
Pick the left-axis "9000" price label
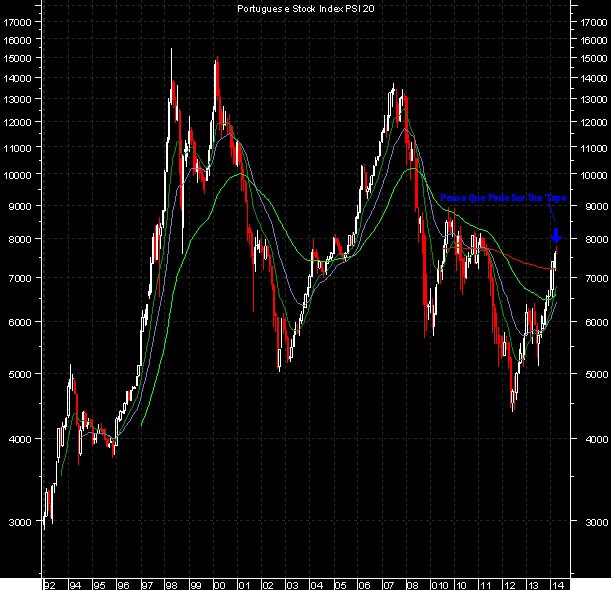click(20, 206)
